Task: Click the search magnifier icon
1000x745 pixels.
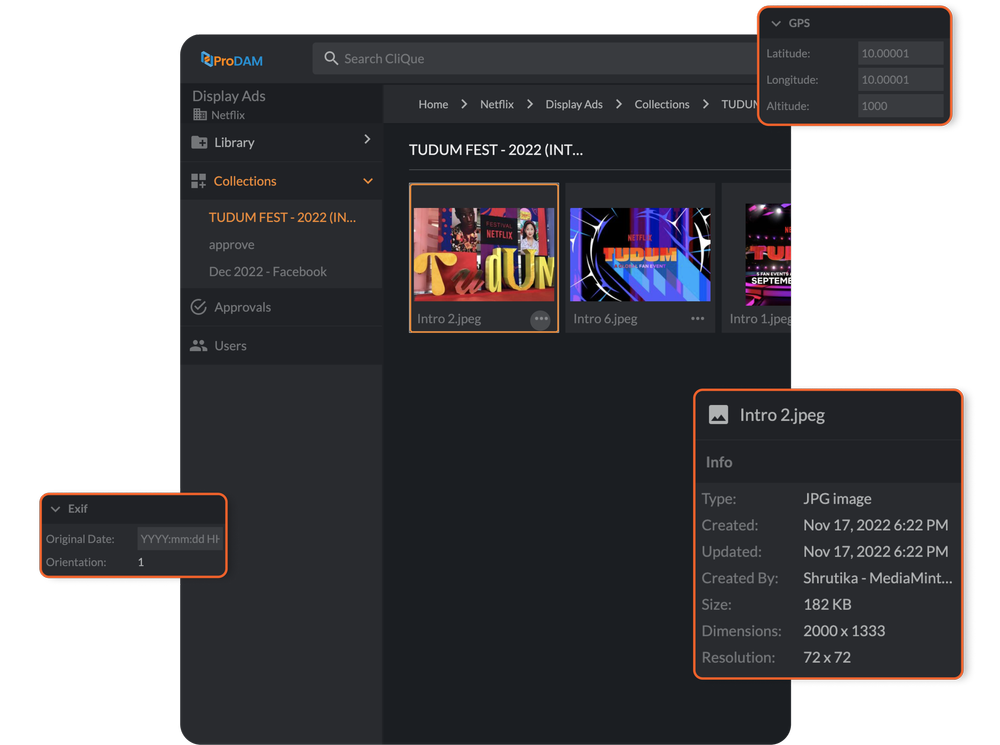Action: point(330,59)
